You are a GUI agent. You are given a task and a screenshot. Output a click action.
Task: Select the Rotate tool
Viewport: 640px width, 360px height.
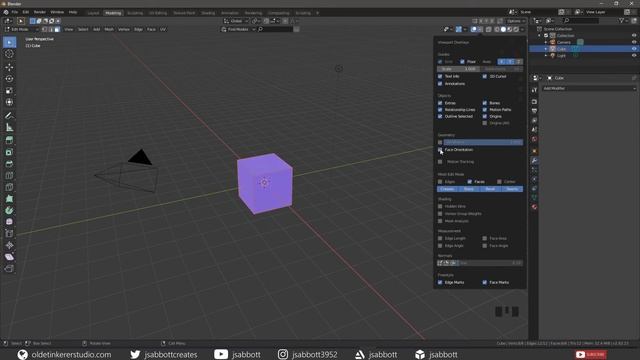9,79
